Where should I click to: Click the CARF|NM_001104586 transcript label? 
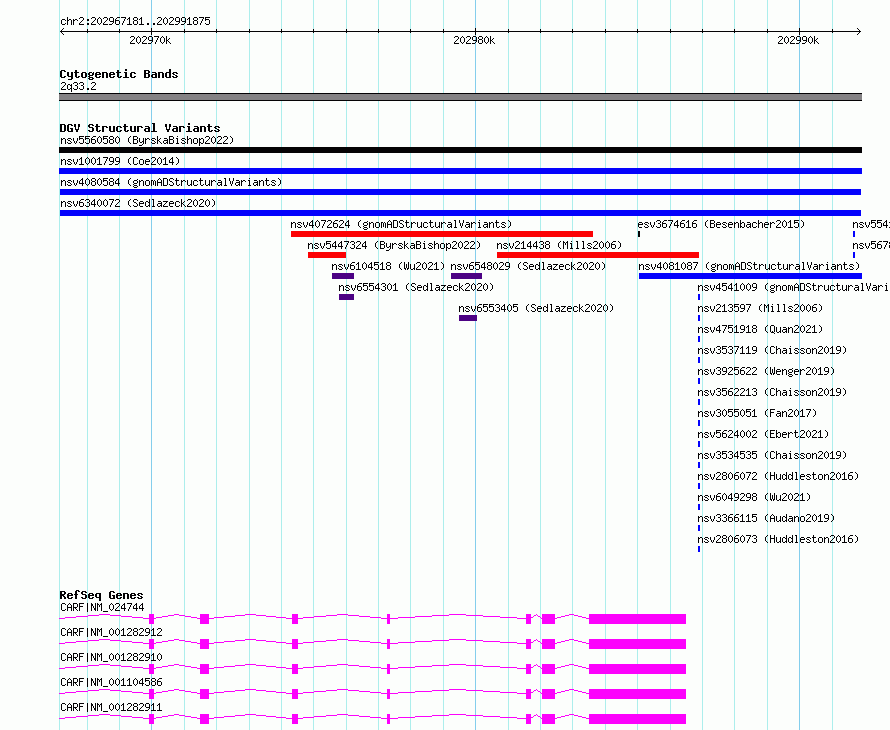(111, 682)
